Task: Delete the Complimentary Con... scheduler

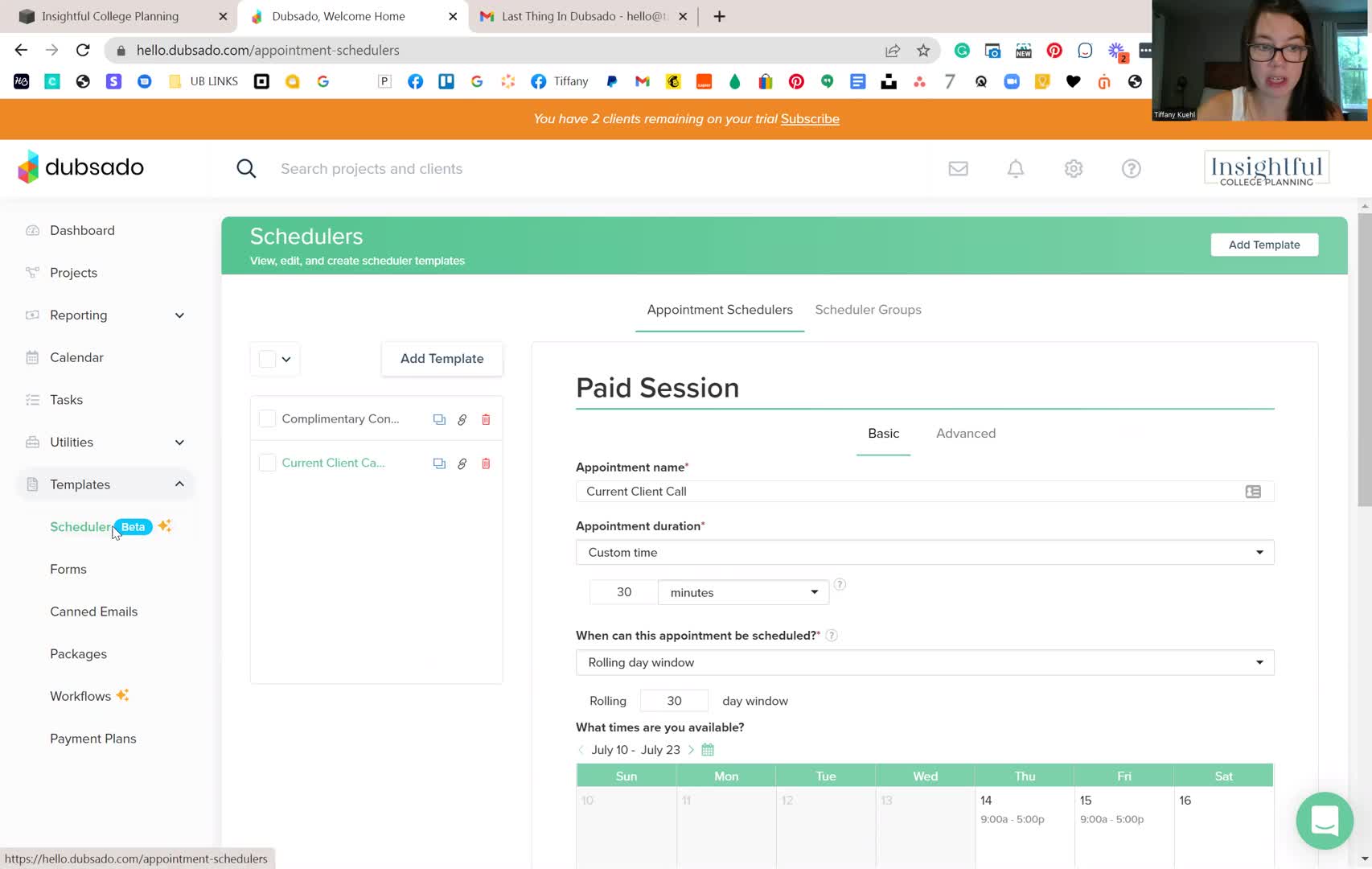Action: click(x=486, y=419)
